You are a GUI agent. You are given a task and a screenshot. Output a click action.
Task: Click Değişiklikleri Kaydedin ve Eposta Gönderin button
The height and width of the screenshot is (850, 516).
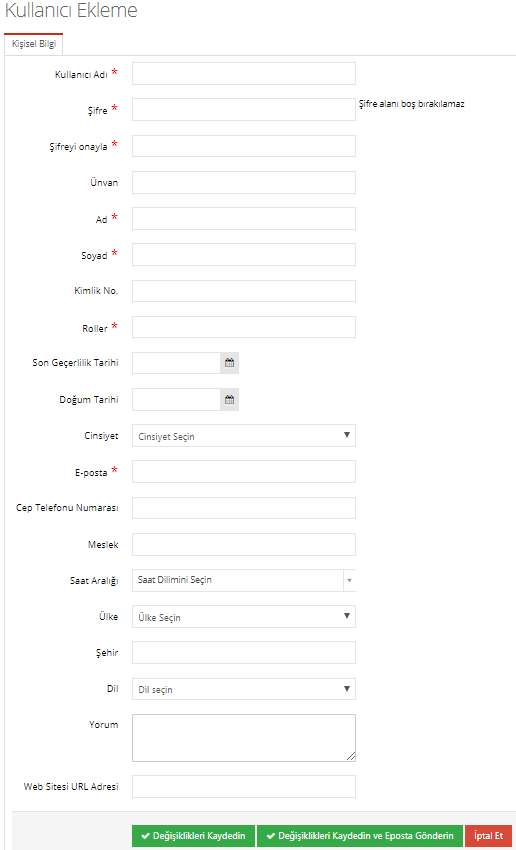(x=359, y=835)
